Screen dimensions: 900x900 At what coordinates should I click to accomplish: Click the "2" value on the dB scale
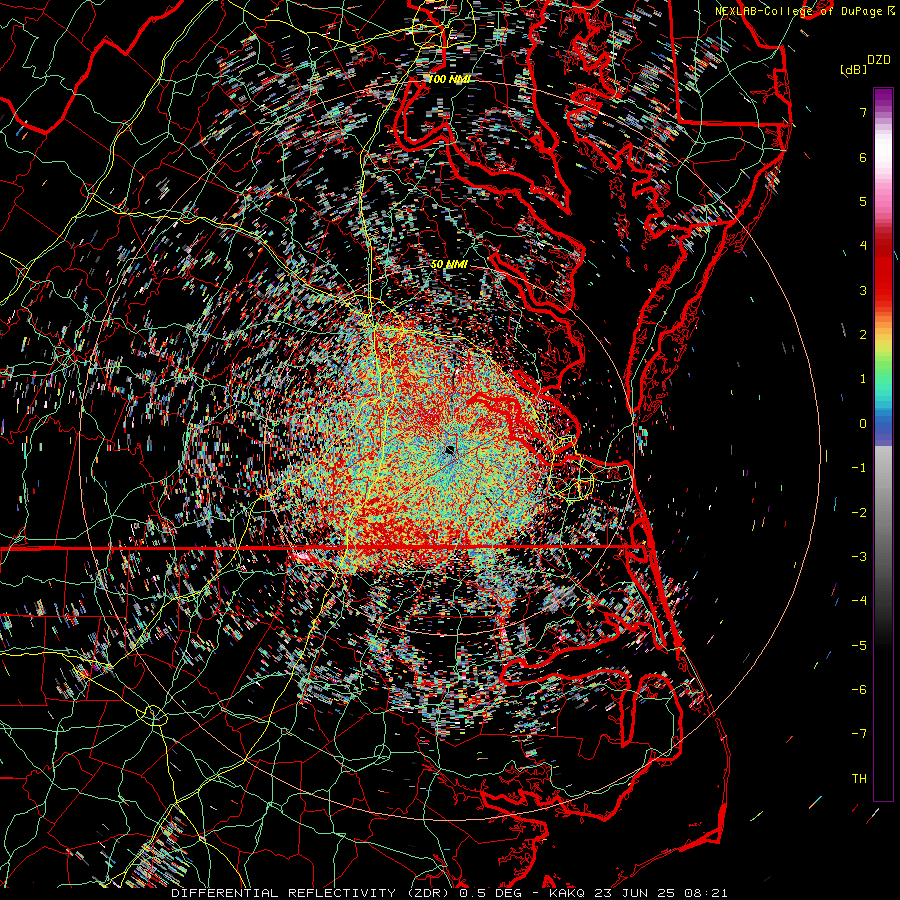pos(863,335)
